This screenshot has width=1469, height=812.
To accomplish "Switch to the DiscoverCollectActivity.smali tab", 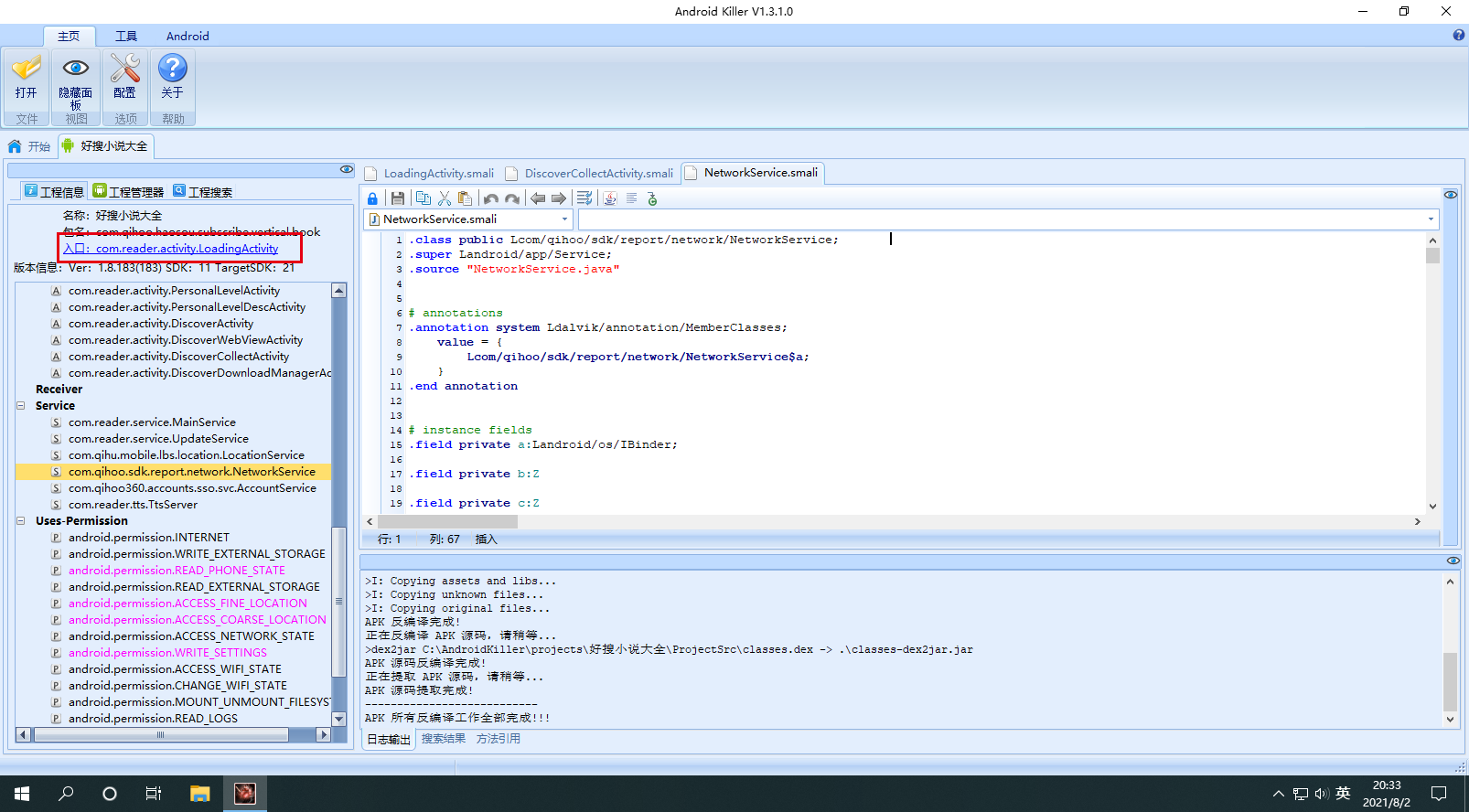I will click(x=598, y=174).
